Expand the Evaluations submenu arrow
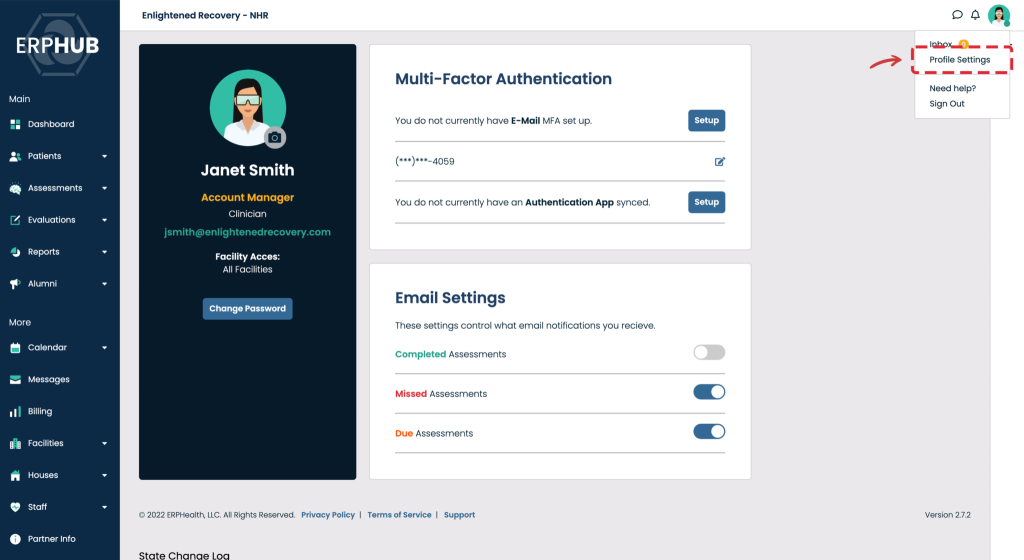Screen dimensions: 1024x560 (104, 221)
